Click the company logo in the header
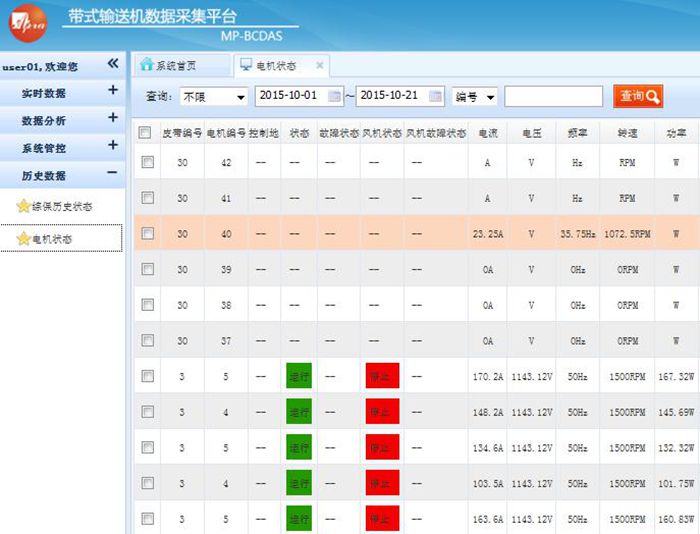Screen dimensions: 700x534 [27, 22]
